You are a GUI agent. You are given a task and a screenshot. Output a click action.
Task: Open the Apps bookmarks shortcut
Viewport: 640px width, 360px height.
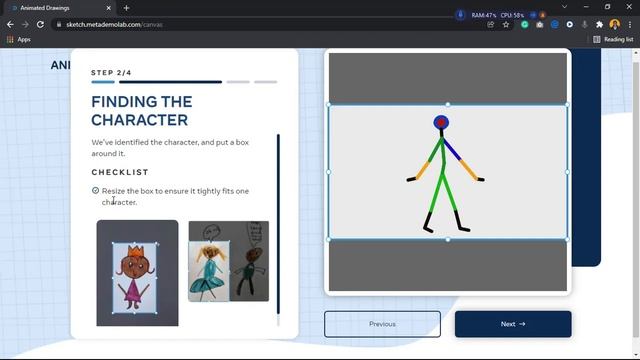(x=19, y=40)
